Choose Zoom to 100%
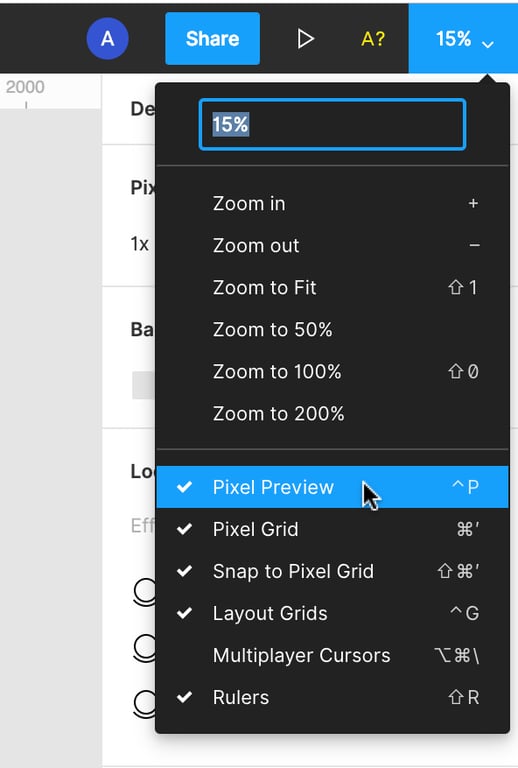Image resolution: width=518 pixels, height=768 pixels. (332, 372)
